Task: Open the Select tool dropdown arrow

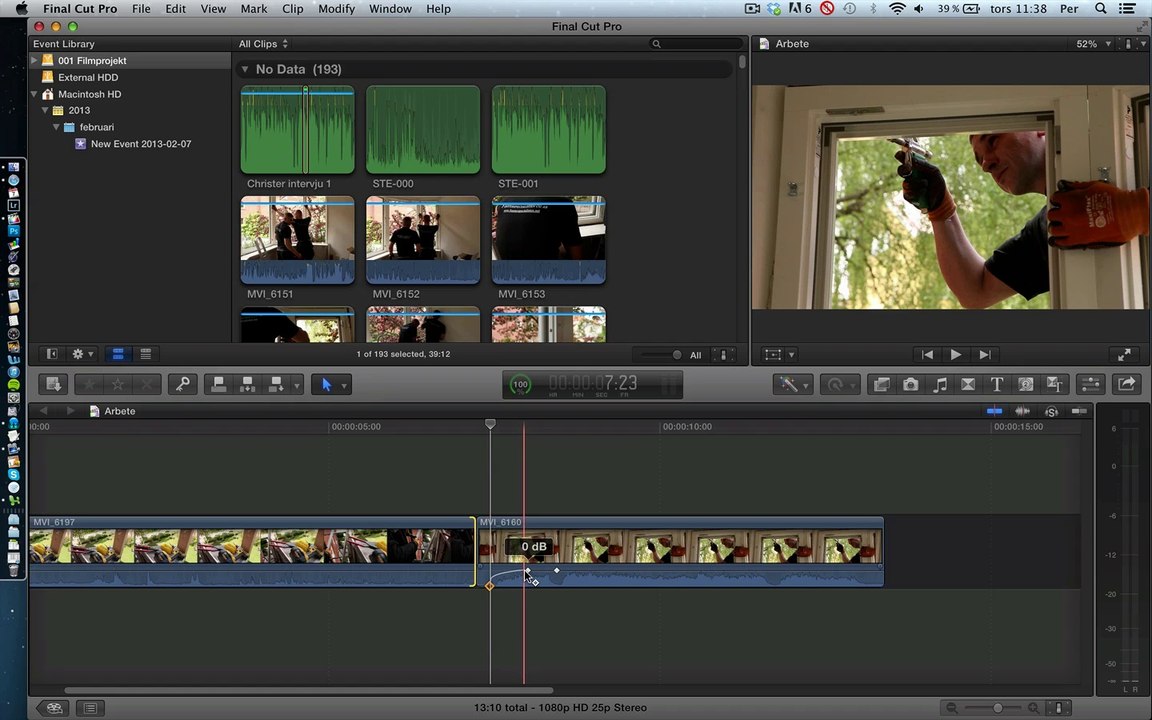Action: click(x=344, y=384)
